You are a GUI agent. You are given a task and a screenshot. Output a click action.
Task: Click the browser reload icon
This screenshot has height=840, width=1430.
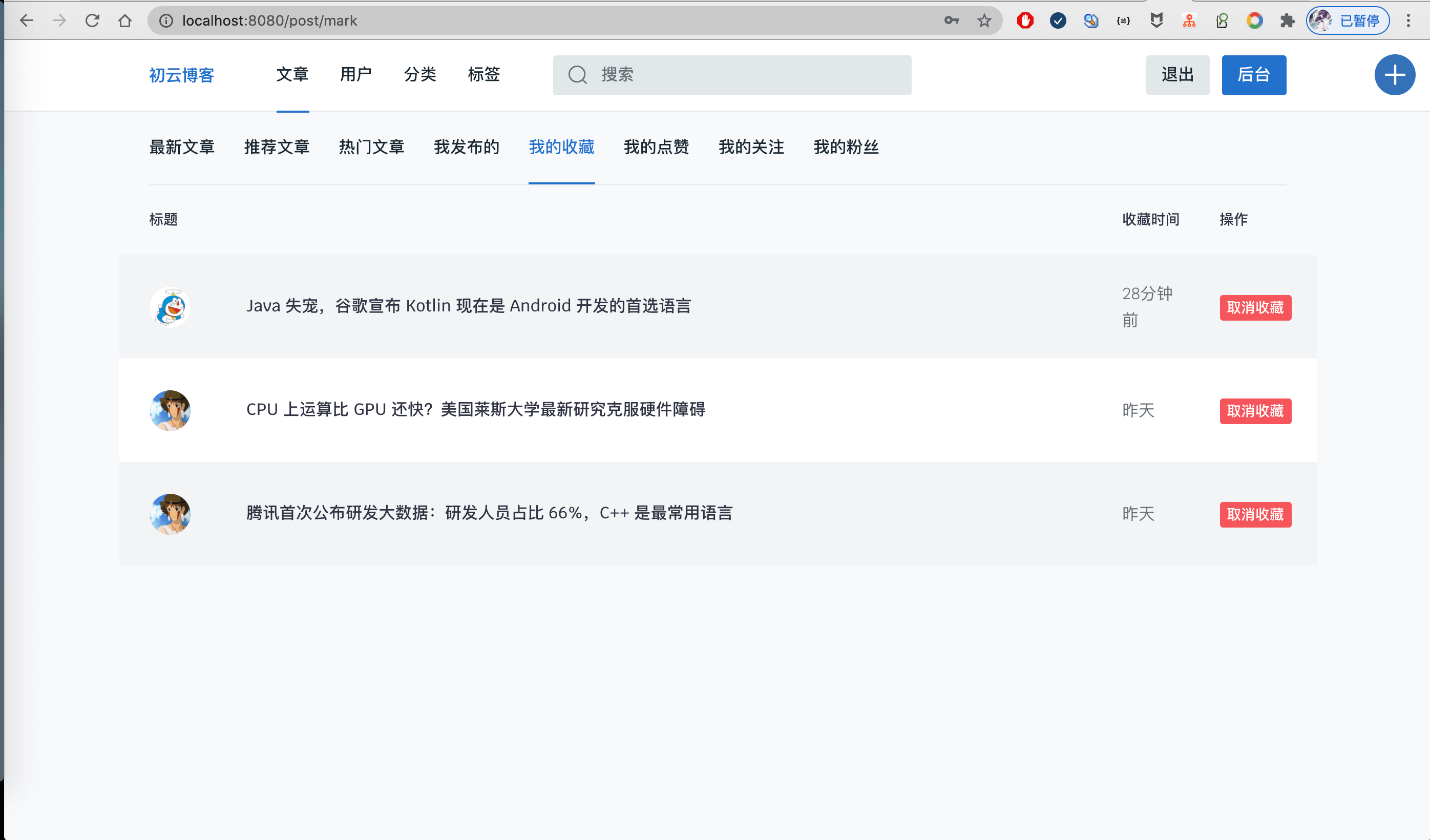point(93,21)
